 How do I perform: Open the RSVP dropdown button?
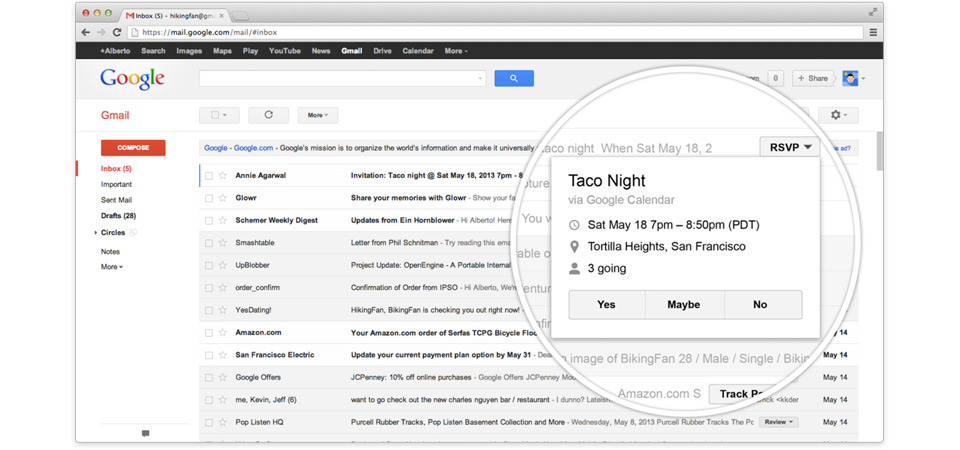789,147
